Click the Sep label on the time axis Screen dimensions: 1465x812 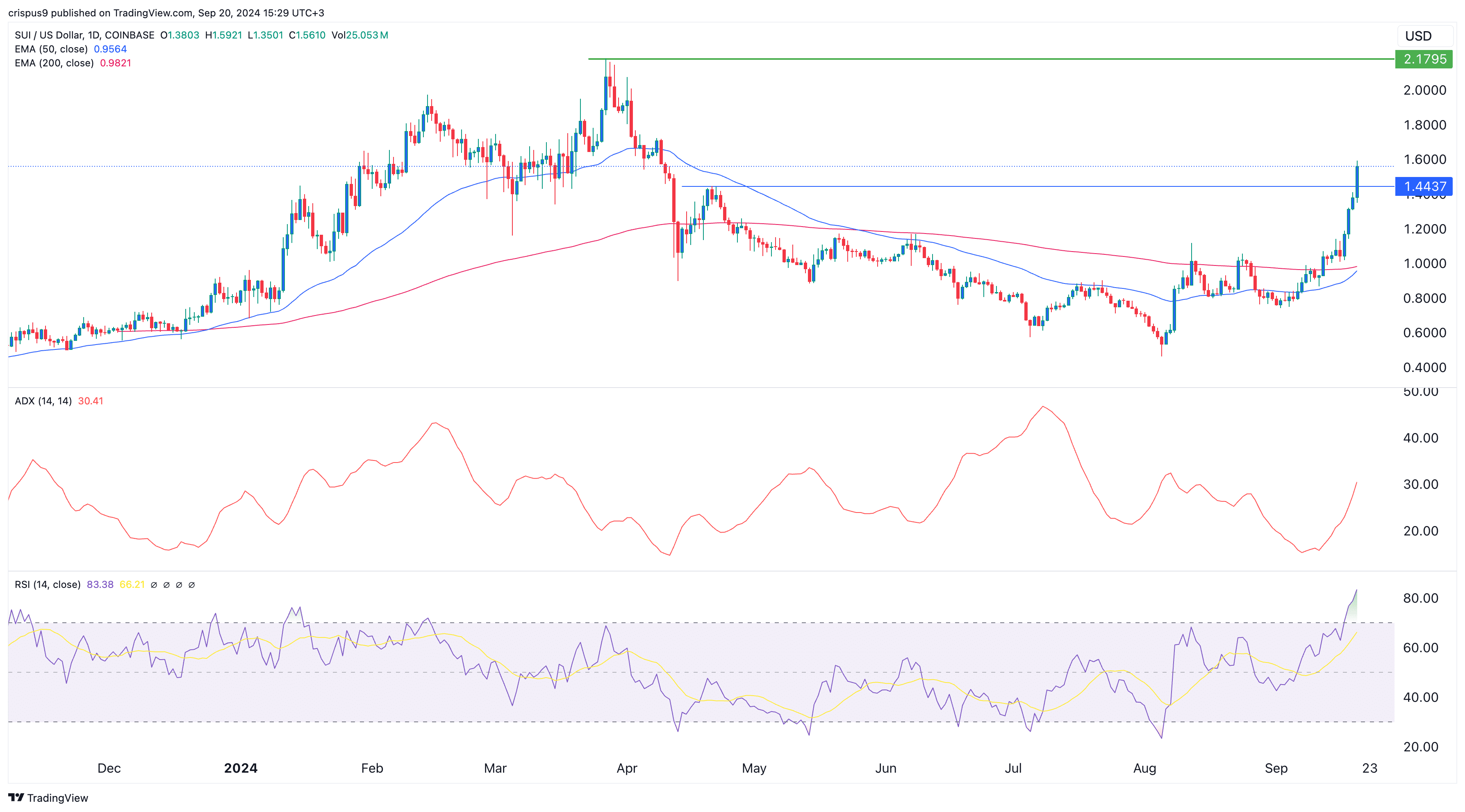pyautogui.click(x=1276, y=768)
